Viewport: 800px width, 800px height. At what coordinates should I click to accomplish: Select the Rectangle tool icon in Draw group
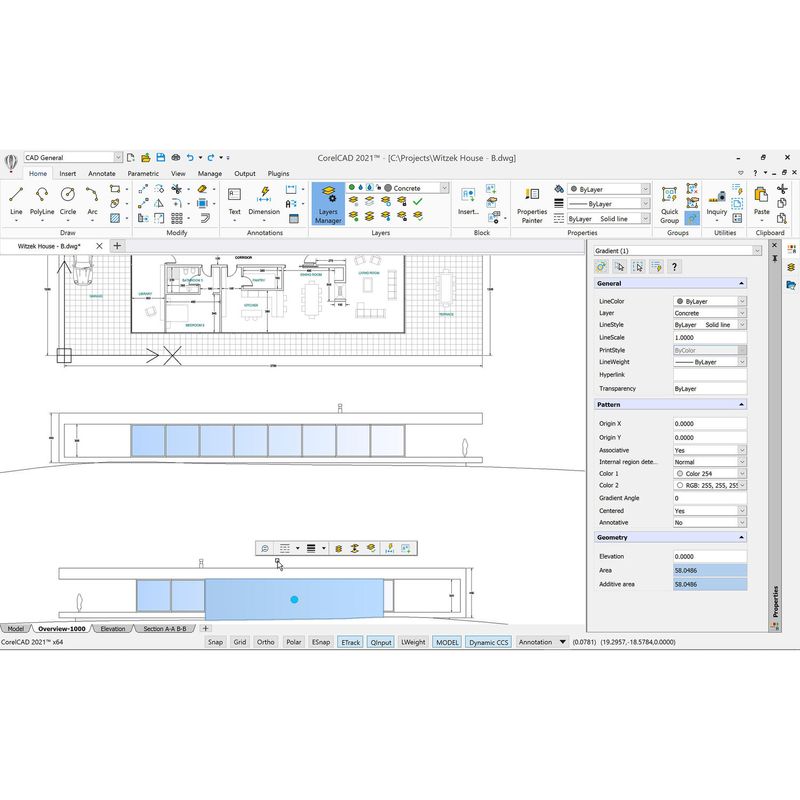click(x=115, y=189)
